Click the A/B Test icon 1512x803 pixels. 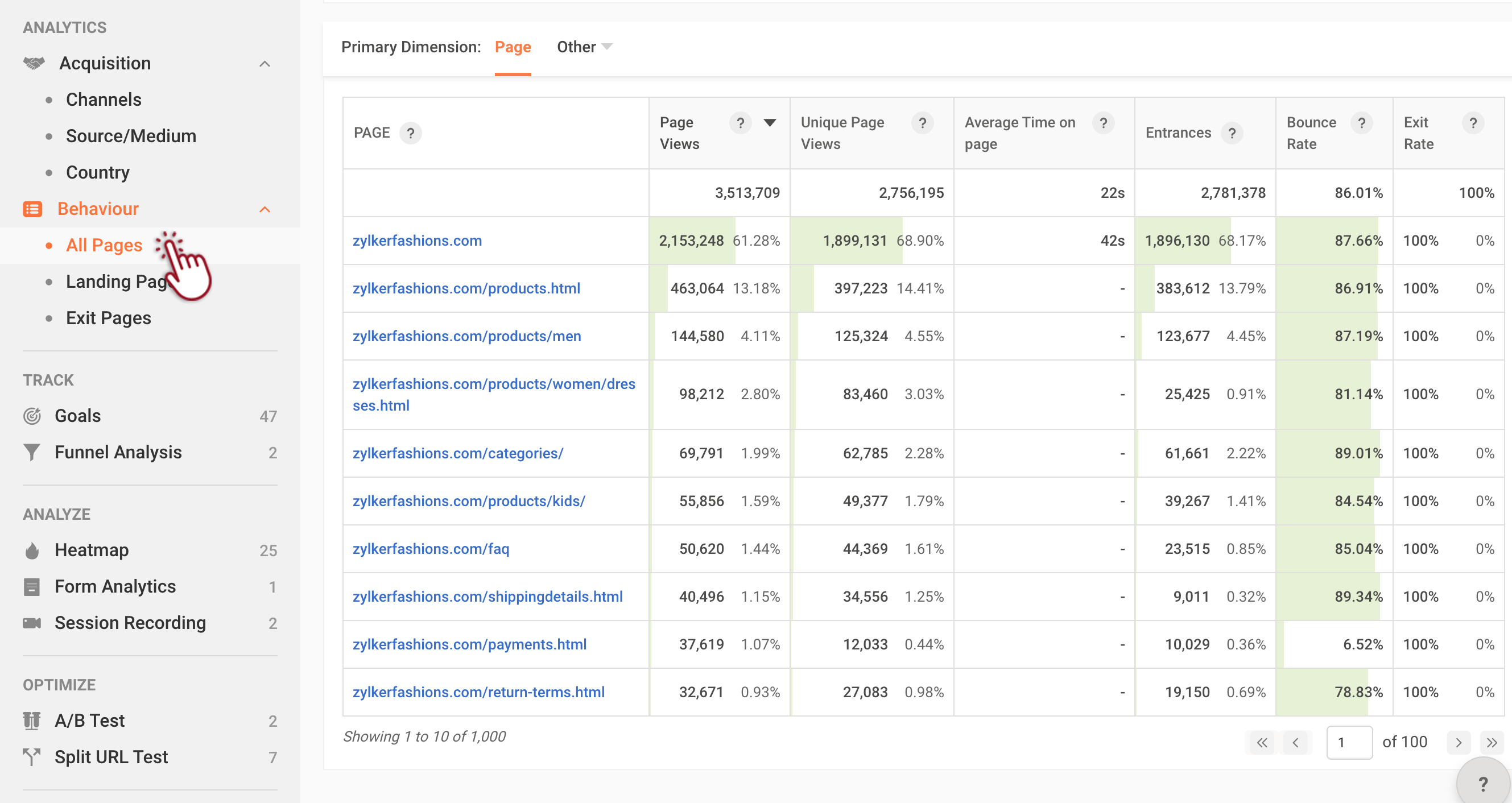pos(32,721)
